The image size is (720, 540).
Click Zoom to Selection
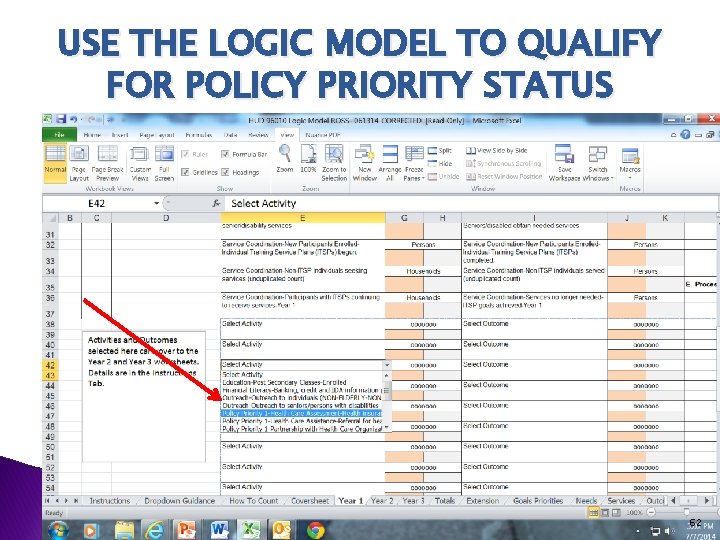click(x=334, y=163)
